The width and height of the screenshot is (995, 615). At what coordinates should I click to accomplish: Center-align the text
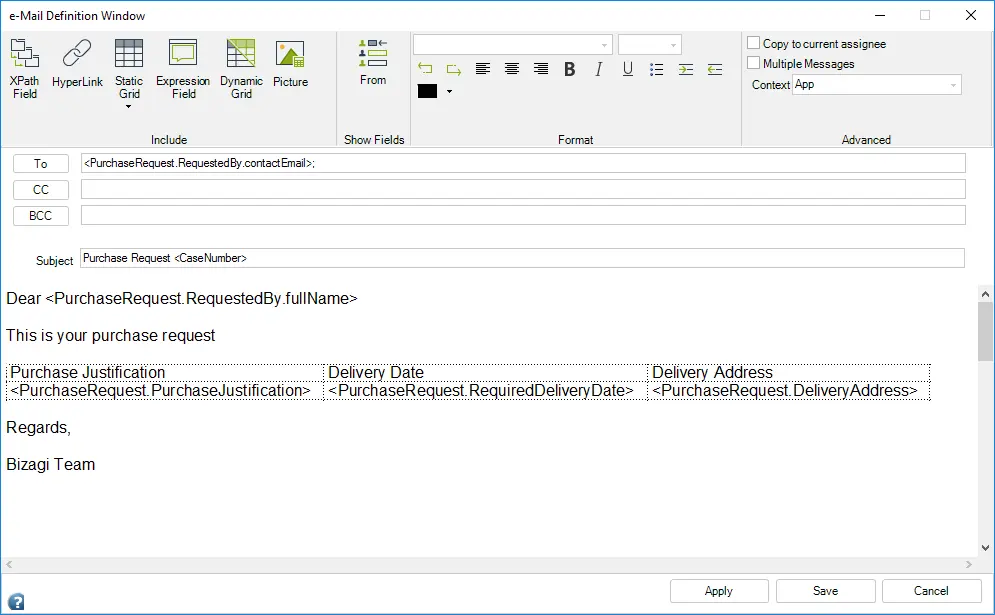[511, 69]
